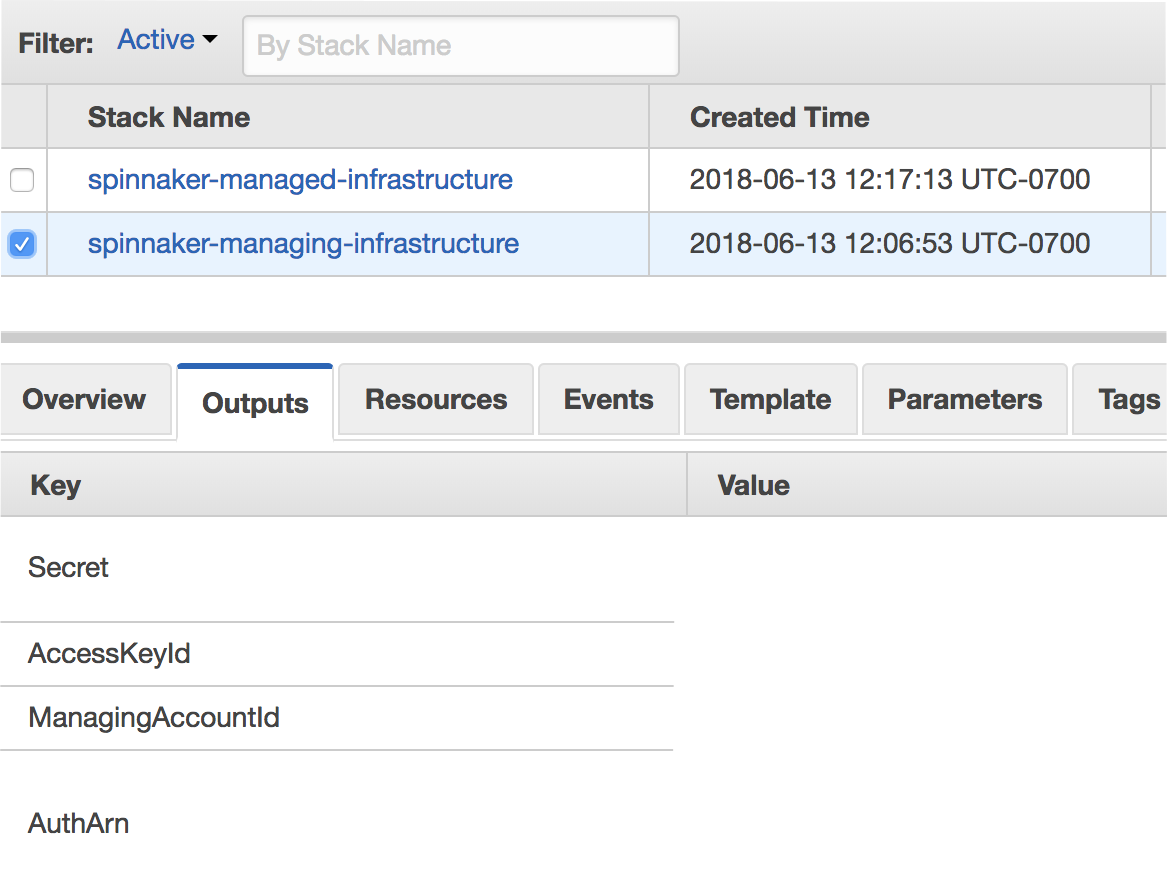
Task: View the Parameters tab
Action: [964, 399]
